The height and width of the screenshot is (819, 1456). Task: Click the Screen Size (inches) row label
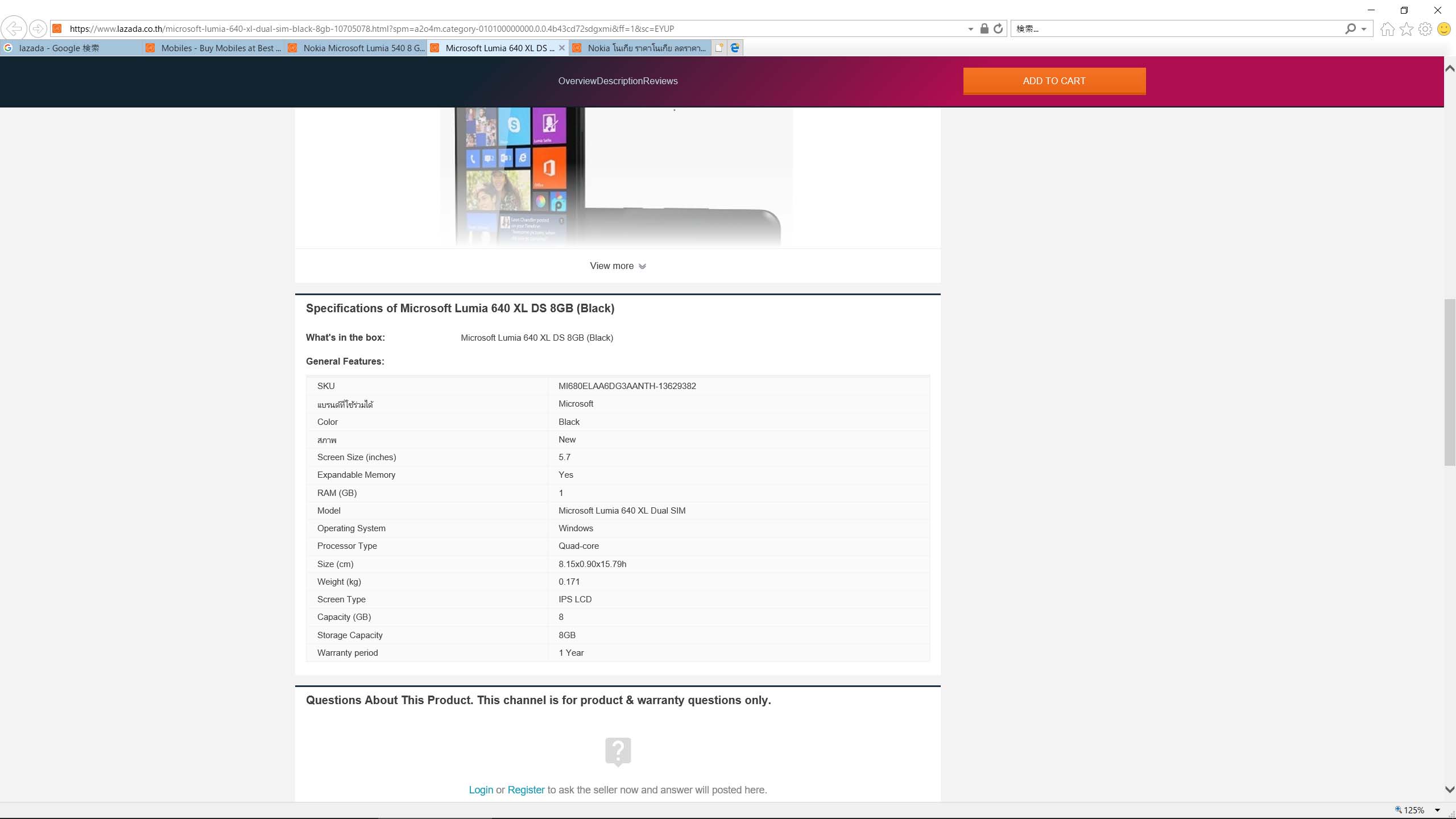tap(357, 457)
